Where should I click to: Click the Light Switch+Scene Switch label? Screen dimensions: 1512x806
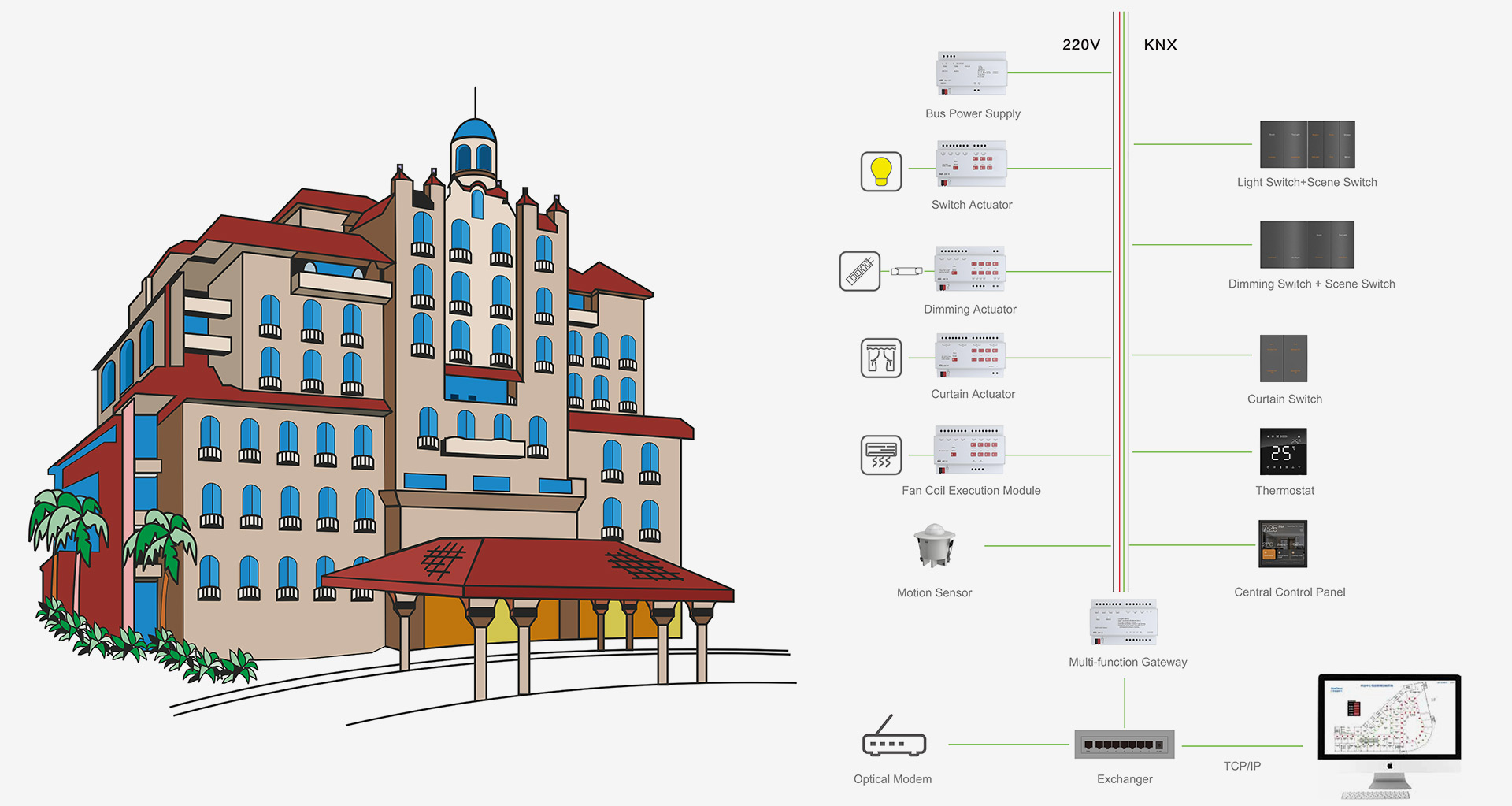pyautogui.click(x=1307, y=182)
